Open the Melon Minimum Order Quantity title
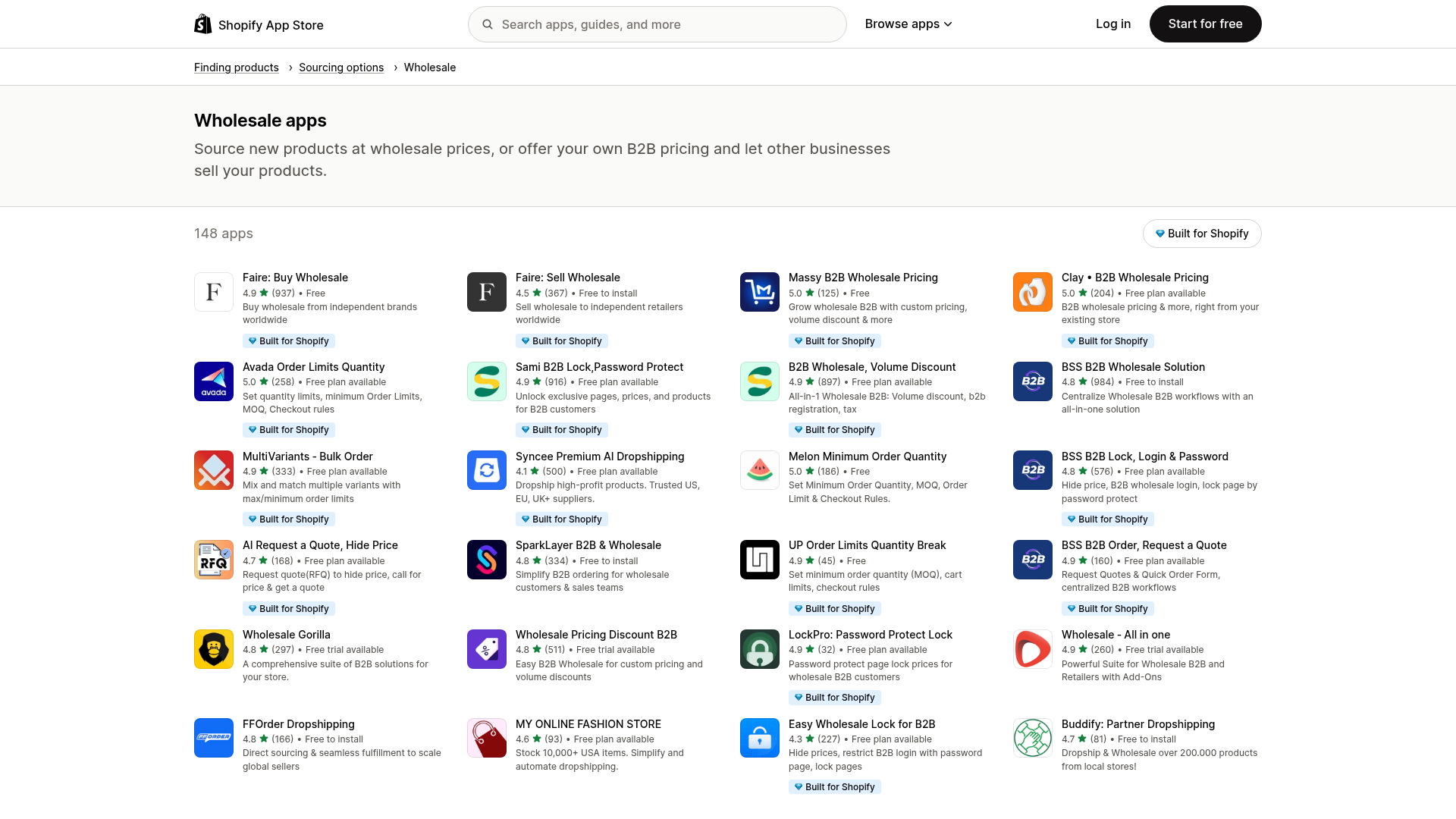 868,457
